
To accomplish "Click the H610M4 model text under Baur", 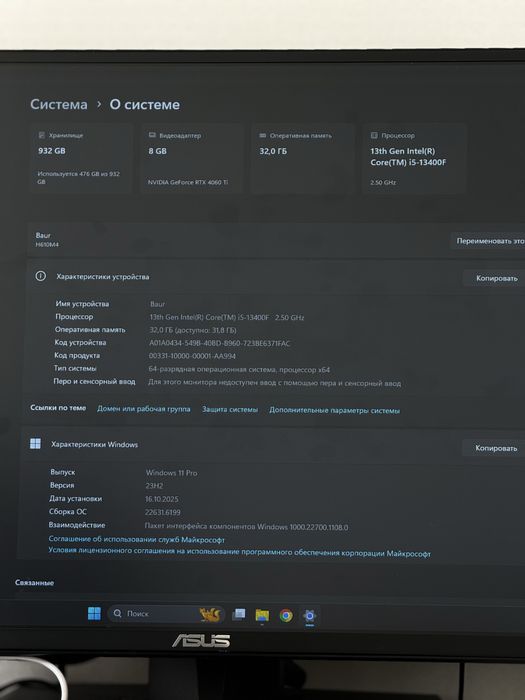I will (47, 245).
